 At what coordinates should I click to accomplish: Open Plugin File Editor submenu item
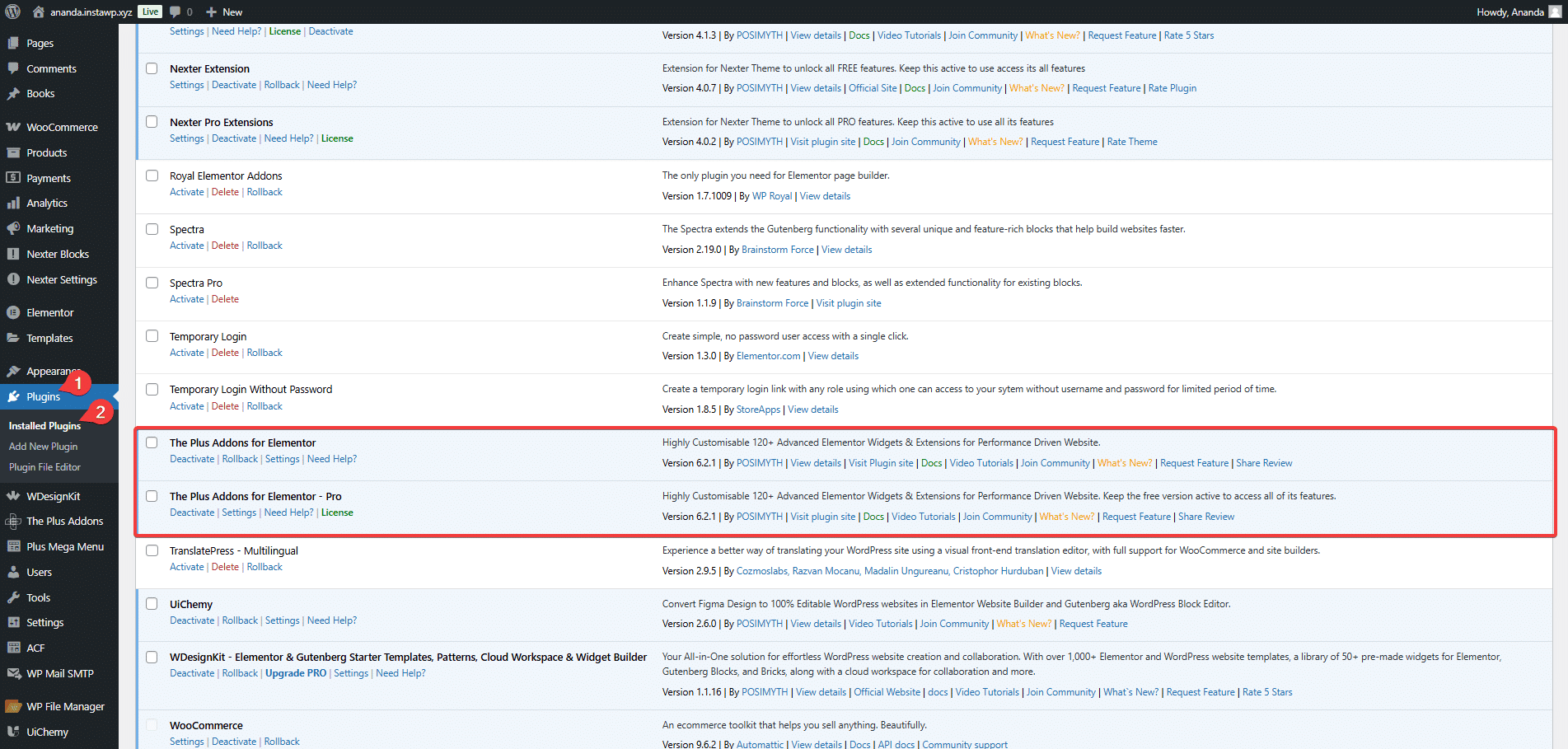tap(44, 467)
